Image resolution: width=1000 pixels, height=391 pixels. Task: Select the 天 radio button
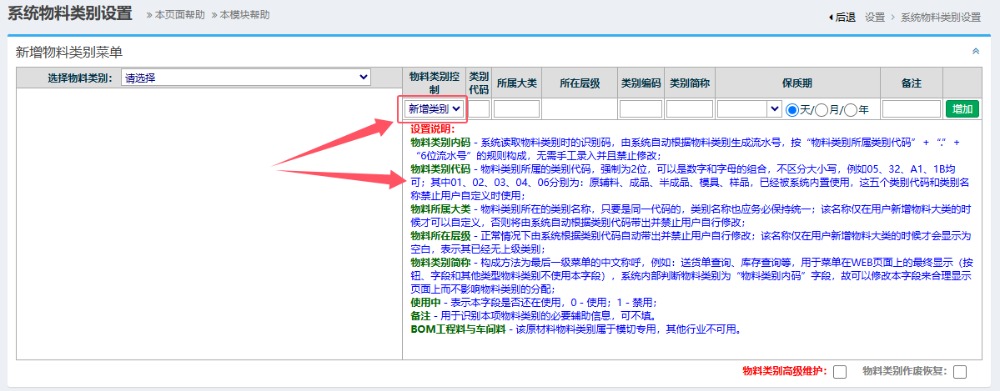click(x=793, y=110)
